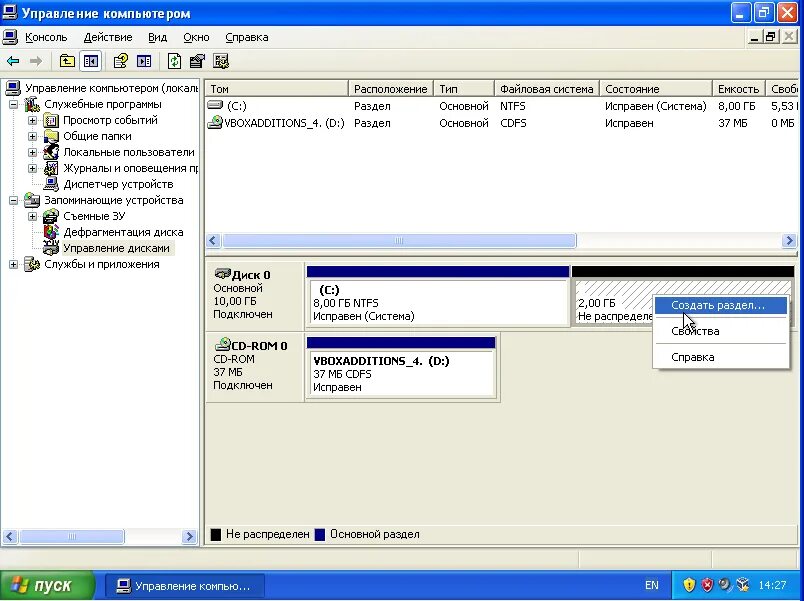Click the Управление дисками tree icon
804x601 pixels.
[51, 248]
